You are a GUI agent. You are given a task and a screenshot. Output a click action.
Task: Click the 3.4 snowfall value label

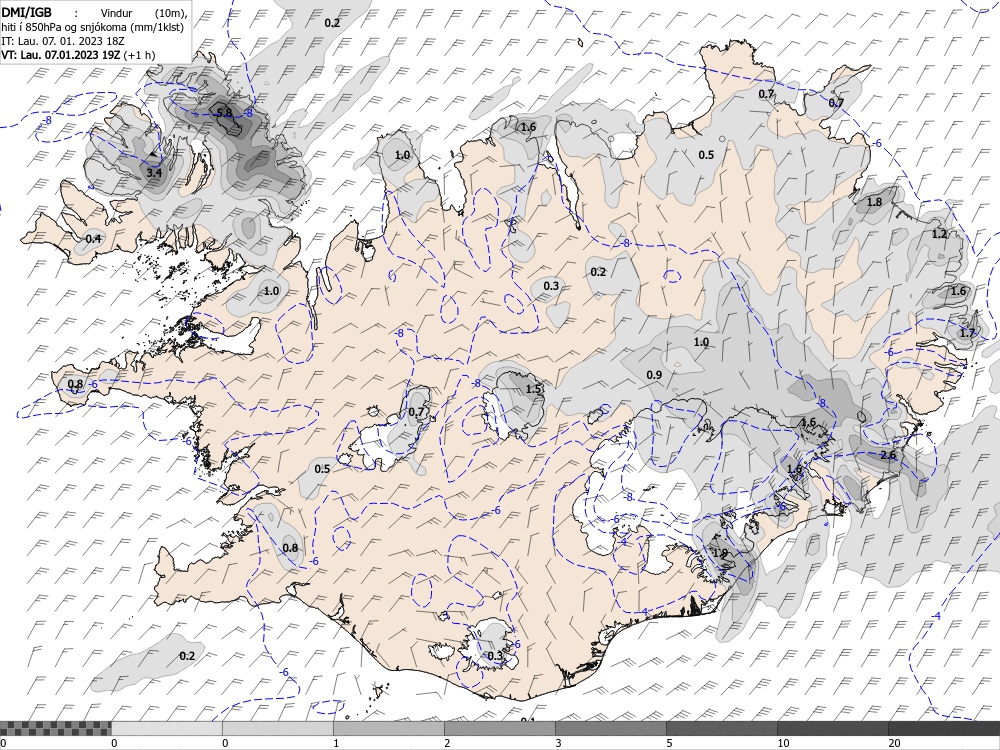click(154, 173)
